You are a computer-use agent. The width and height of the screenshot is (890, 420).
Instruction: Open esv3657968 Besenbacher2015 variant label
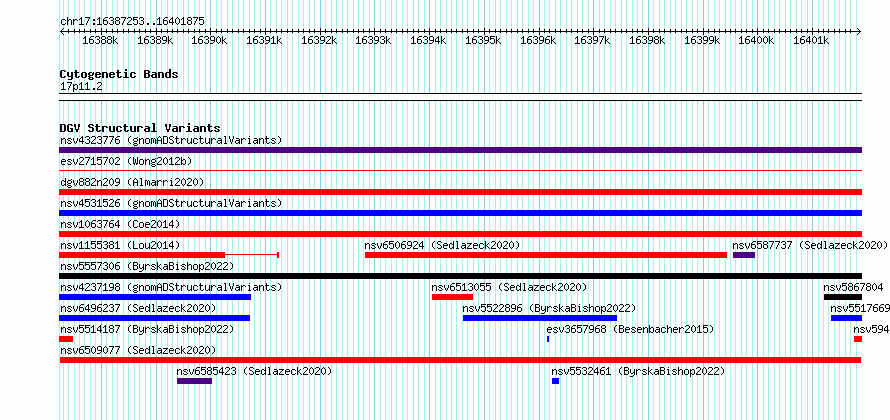[x=630, y=329]
